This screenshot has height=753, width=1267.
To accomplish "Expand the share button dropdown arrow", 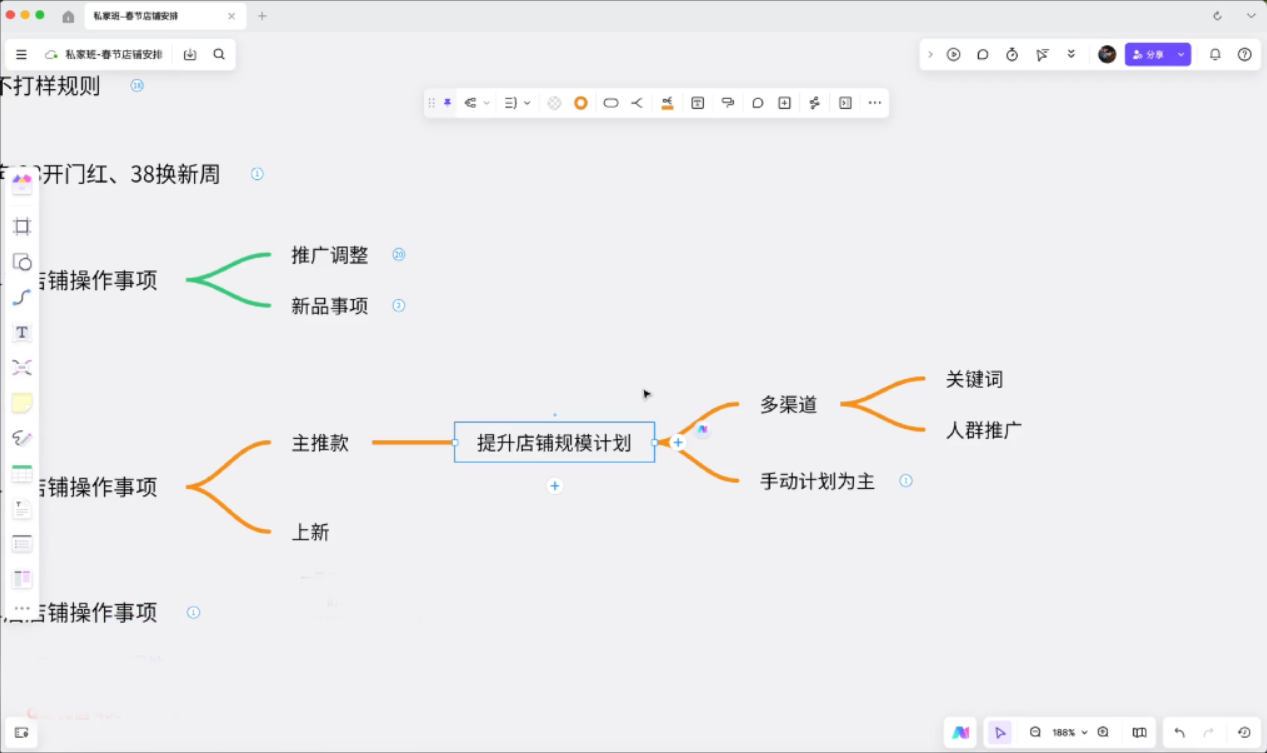I will (1181, 55).
